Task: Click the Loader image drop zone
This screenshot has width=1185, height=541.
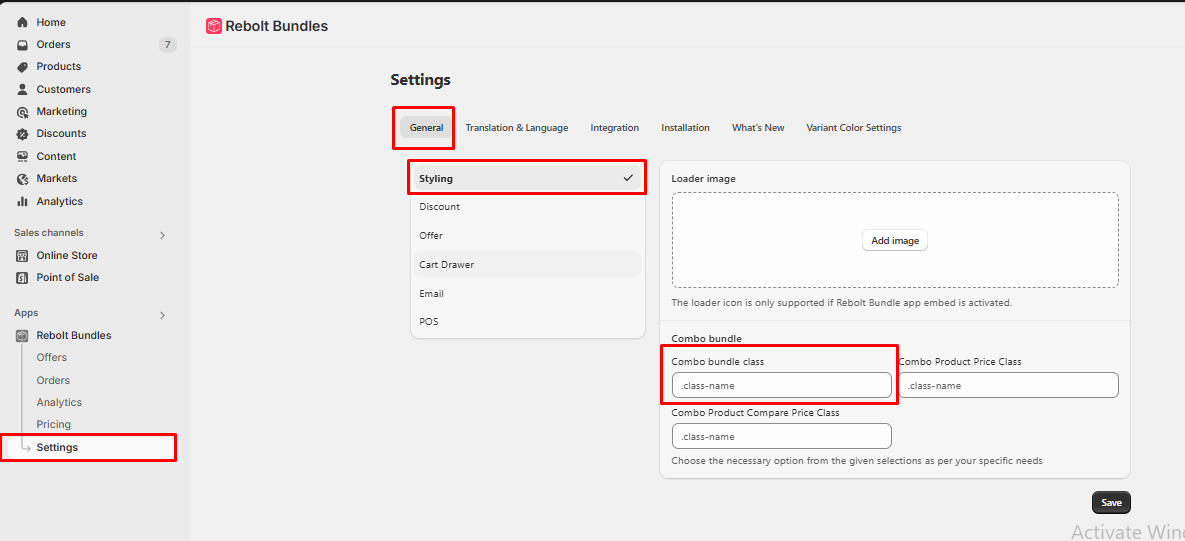Action: (x=895, y=240)
